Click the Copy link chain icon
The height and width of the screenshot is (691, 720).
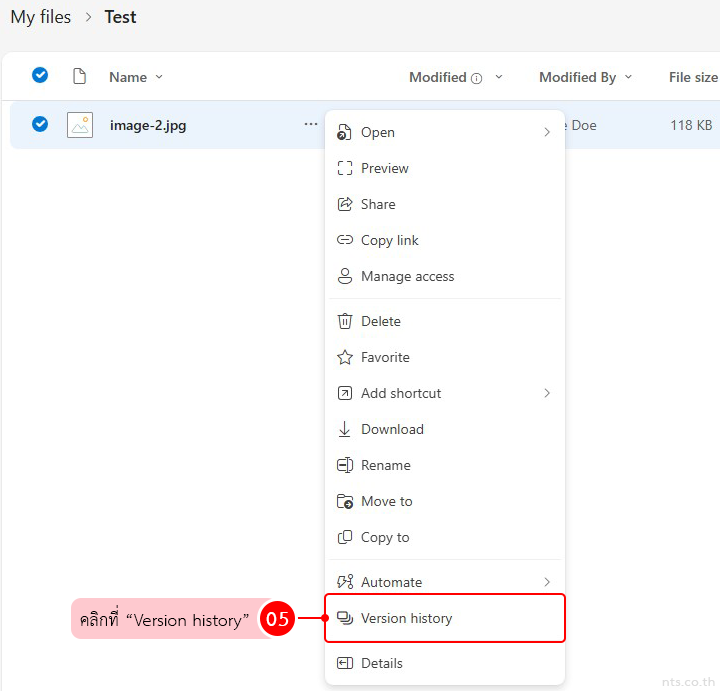[345, 240]
